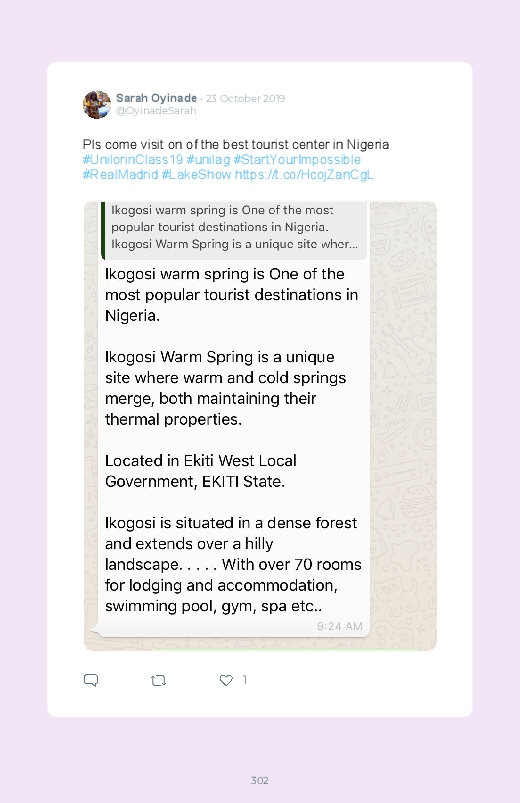
Task: Click the reply speech bubble icon
Action: tap(91, 680)
